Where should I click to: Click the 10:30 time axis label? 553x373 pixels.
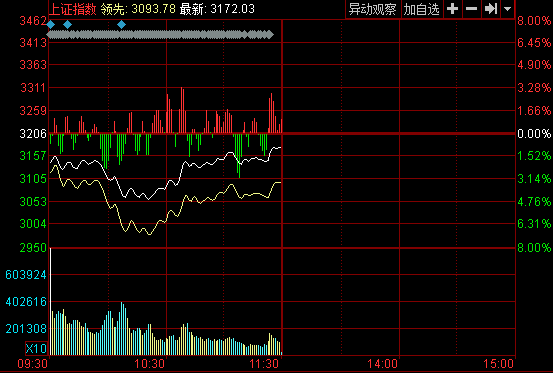click(150, 364)
